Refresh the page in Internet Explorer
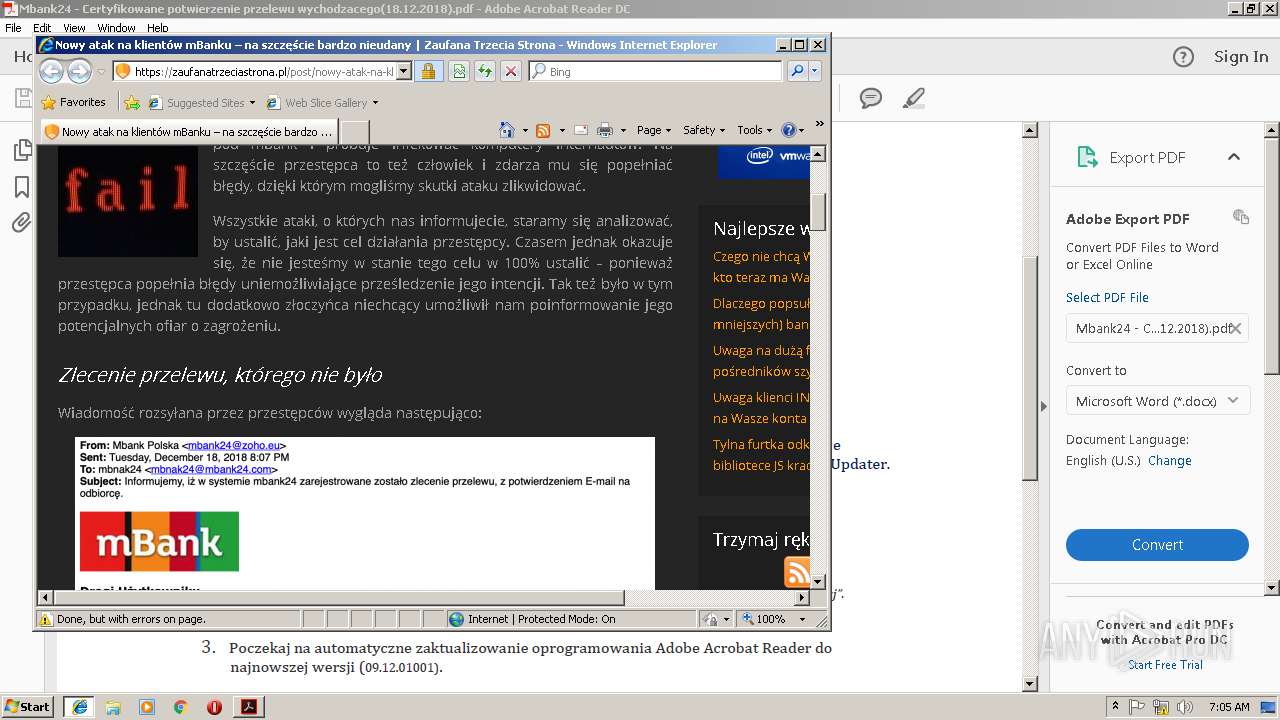The width and height of the screenshot is (1280, 720). (484, 71)
